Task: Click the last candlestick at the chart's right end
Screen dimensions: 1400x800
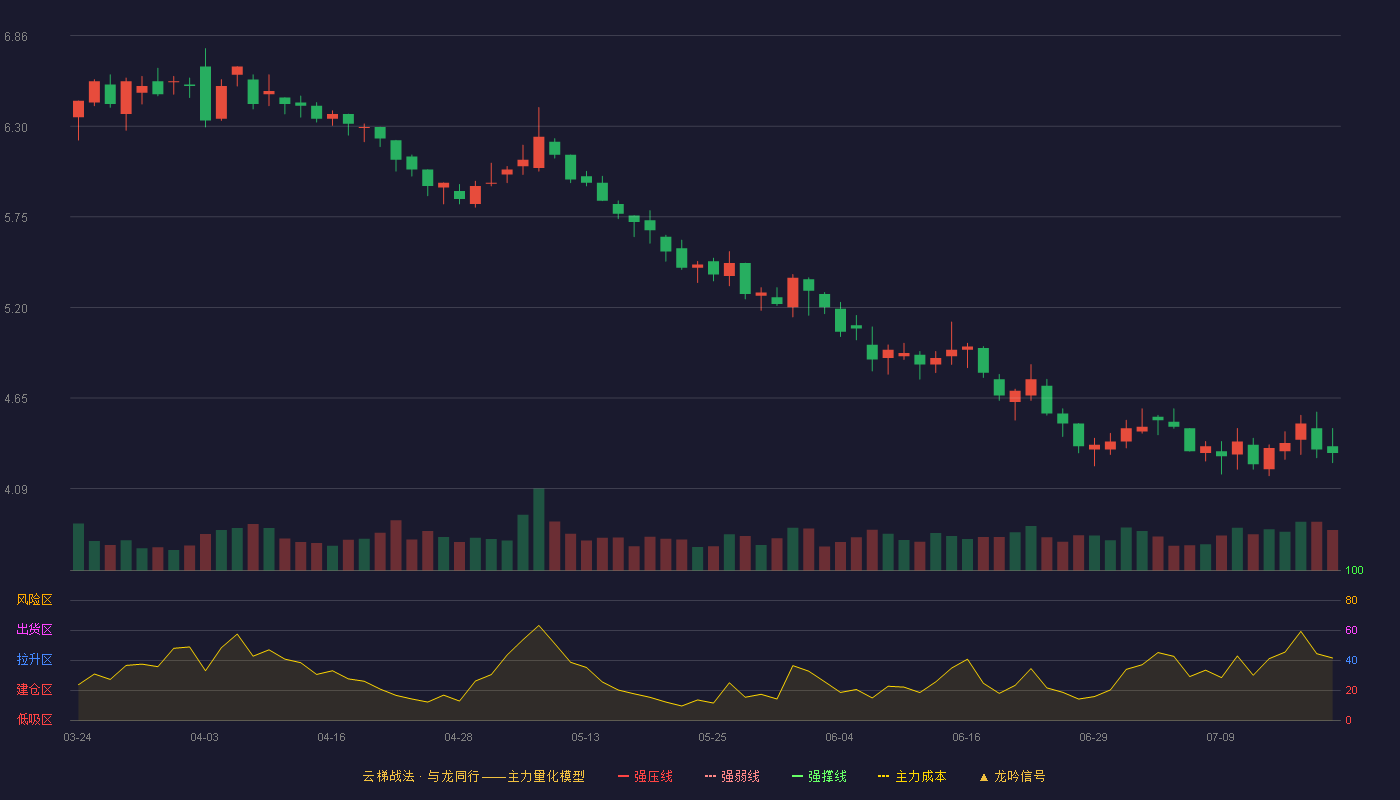Action: pyautogui.click(x=1332, y=447)
